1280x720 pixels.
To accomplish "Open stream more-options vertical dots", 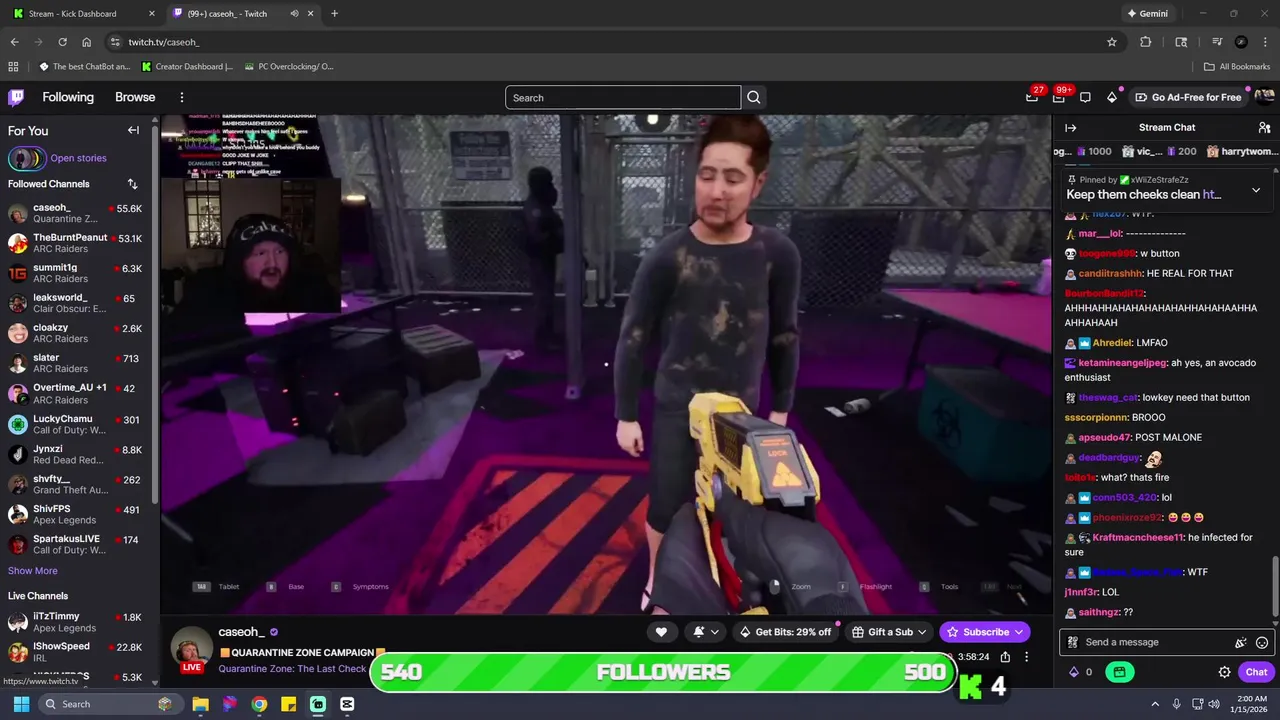I will [x=1026, y=657].
